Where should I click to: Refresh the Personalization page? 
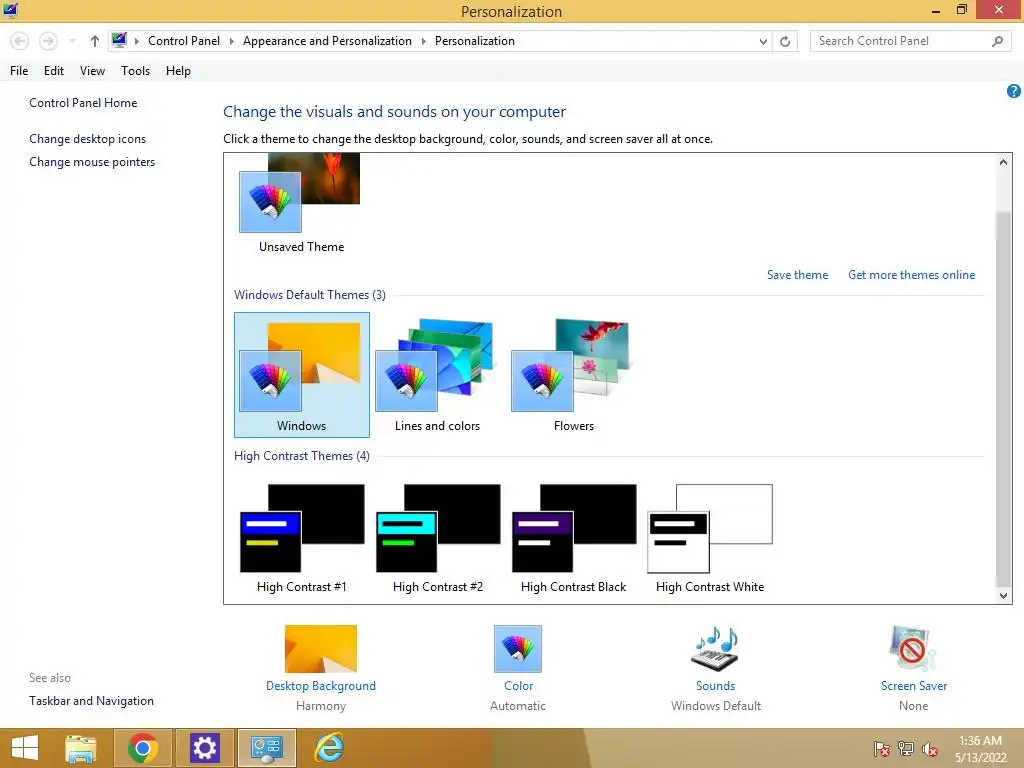click(x=785, y=41)
